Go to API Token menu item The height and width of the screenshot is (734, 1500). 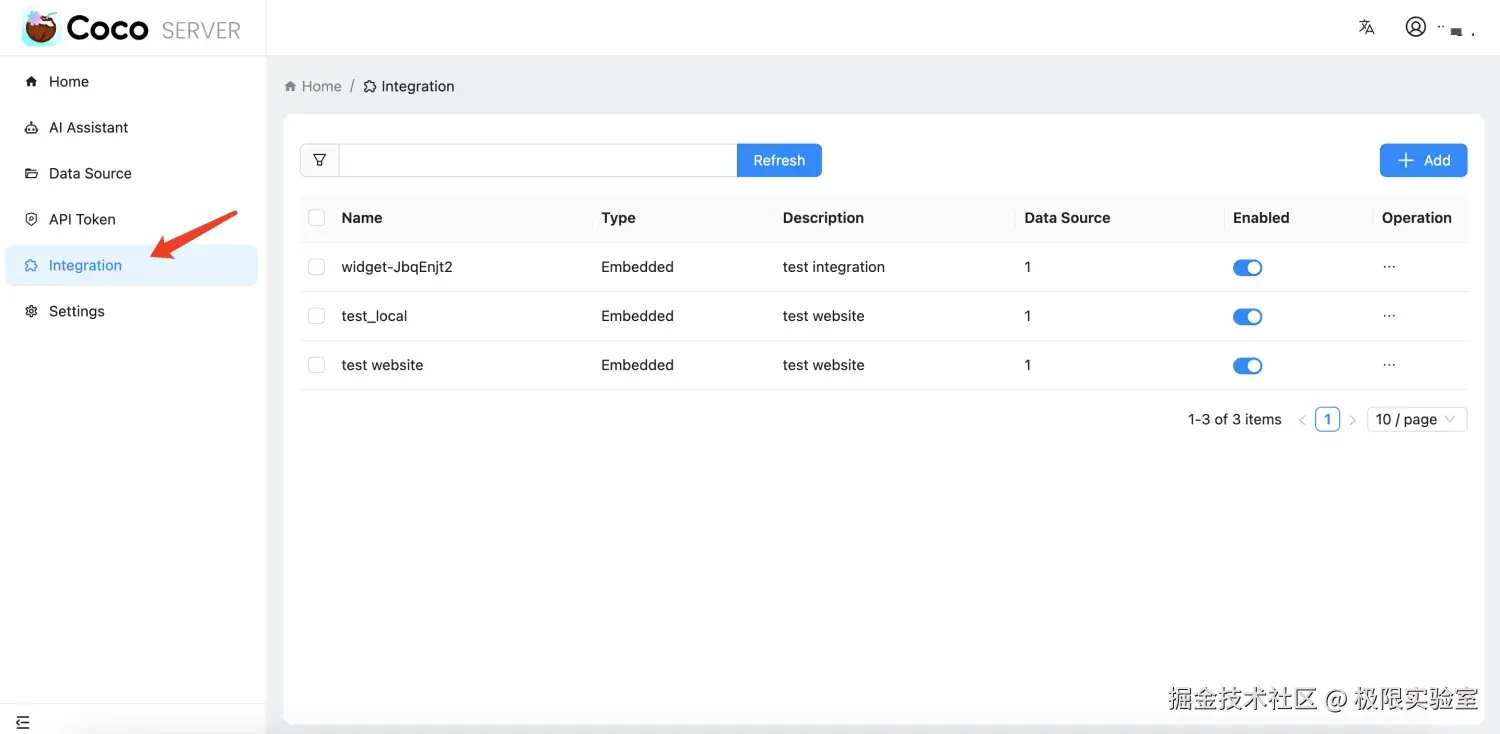(82, 220)
